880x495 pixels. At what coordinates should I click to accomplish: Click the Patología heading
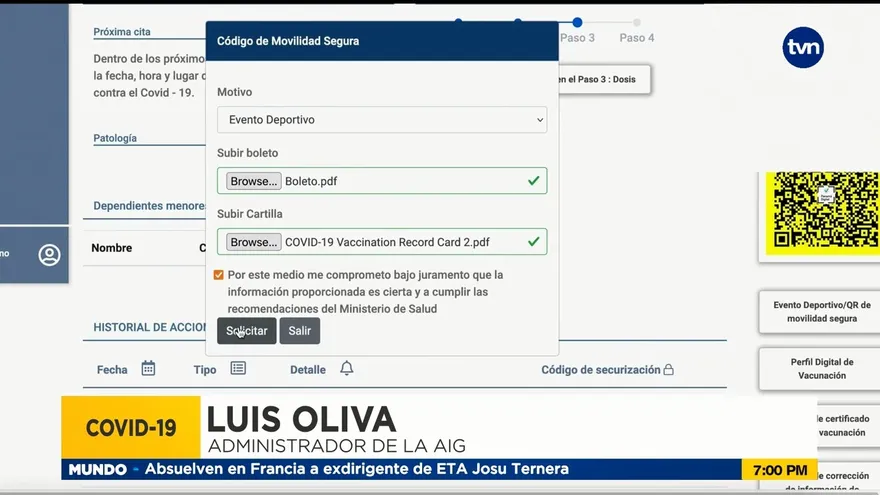115,138
